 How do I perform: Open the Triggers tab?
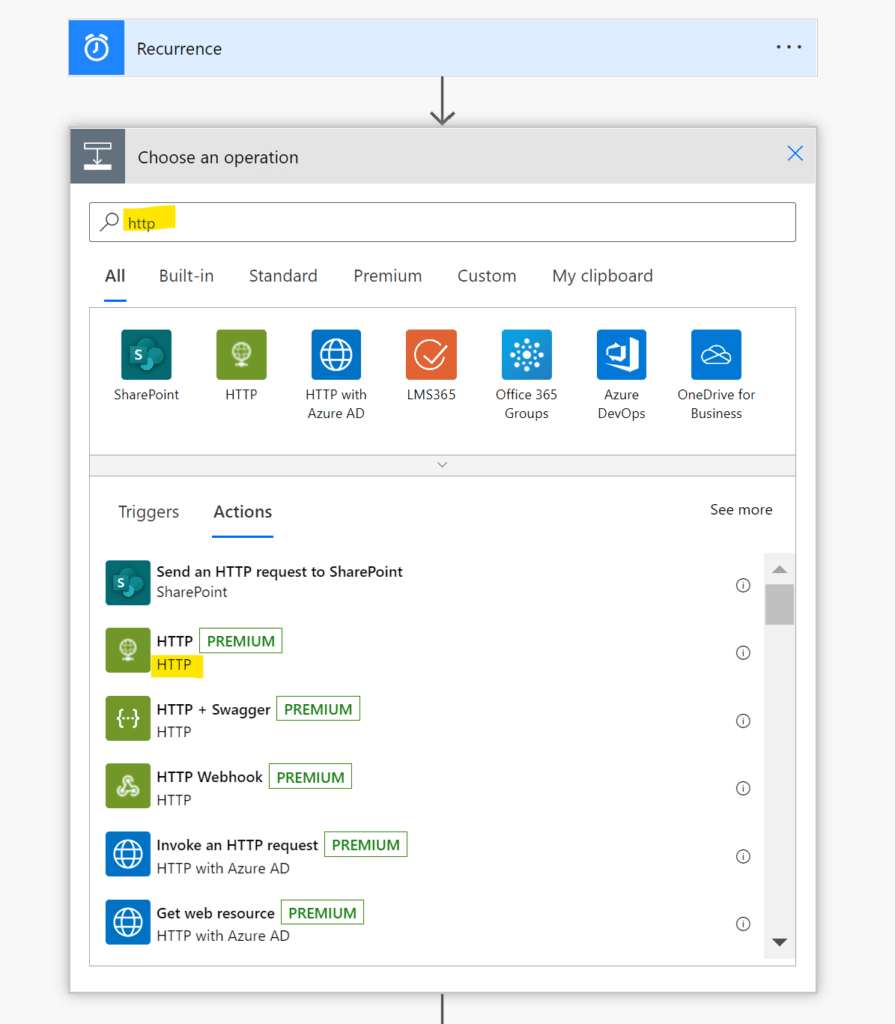pyautogui.click(x=148, y=512)
